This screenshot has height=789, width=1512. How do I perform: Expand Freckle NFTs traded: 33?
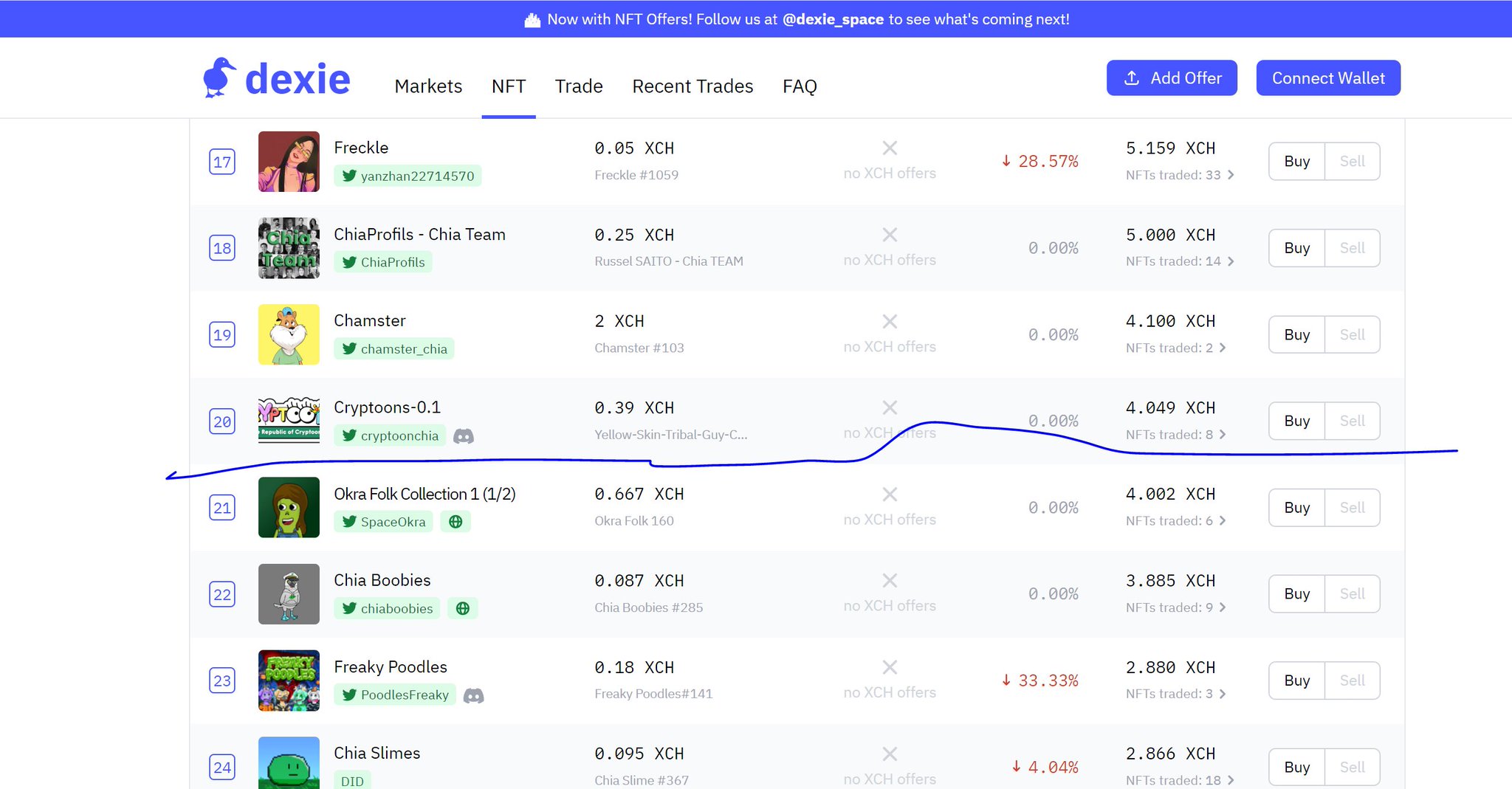(1180, 175)
